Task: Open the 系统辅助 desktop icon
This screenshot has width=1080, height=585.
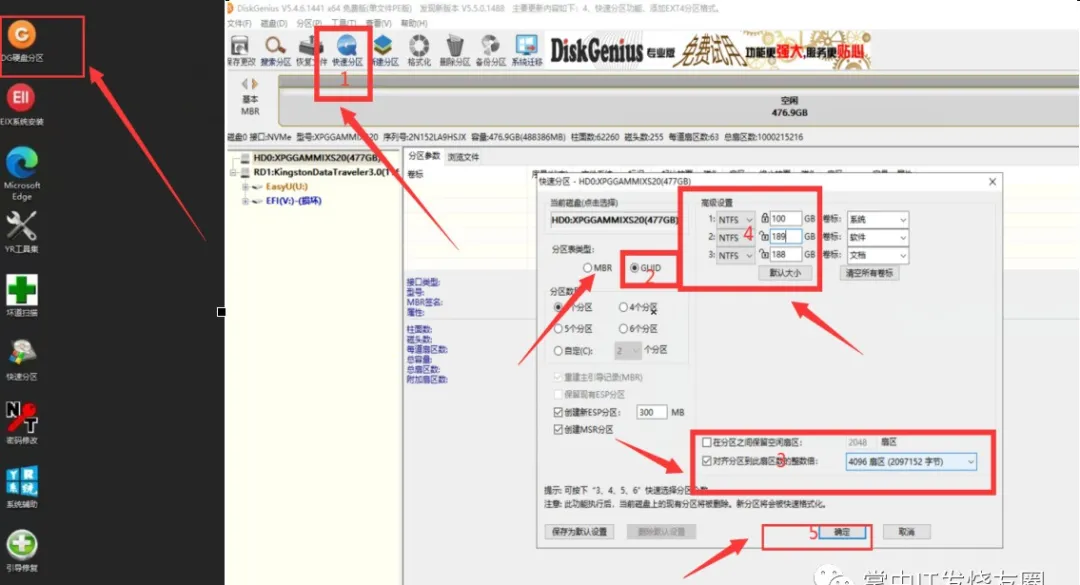Action: pos(21,486)
